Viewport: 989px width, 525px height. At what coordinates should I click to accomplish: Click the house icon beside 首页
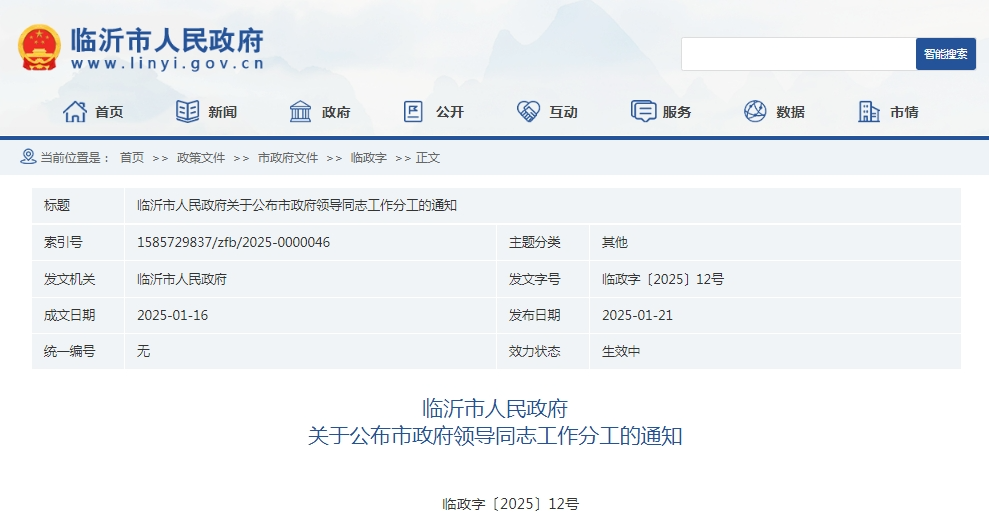click(75, 112)
